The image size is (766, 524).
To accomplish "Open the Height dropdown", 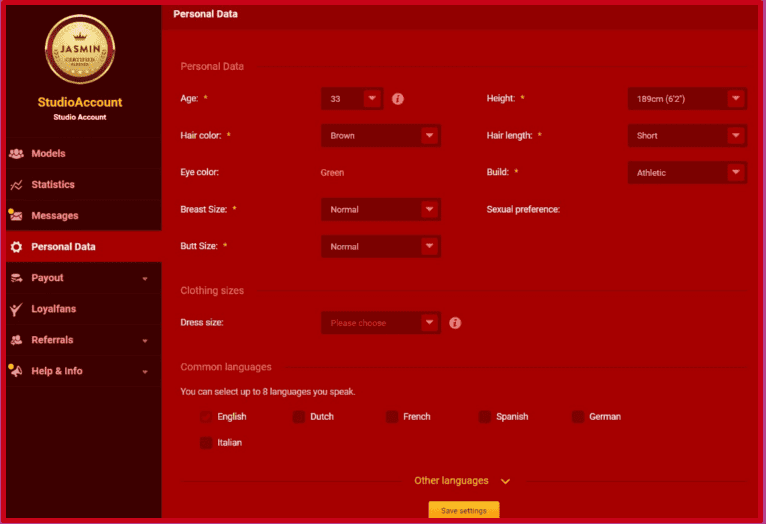I will click(x=686, y=99).
